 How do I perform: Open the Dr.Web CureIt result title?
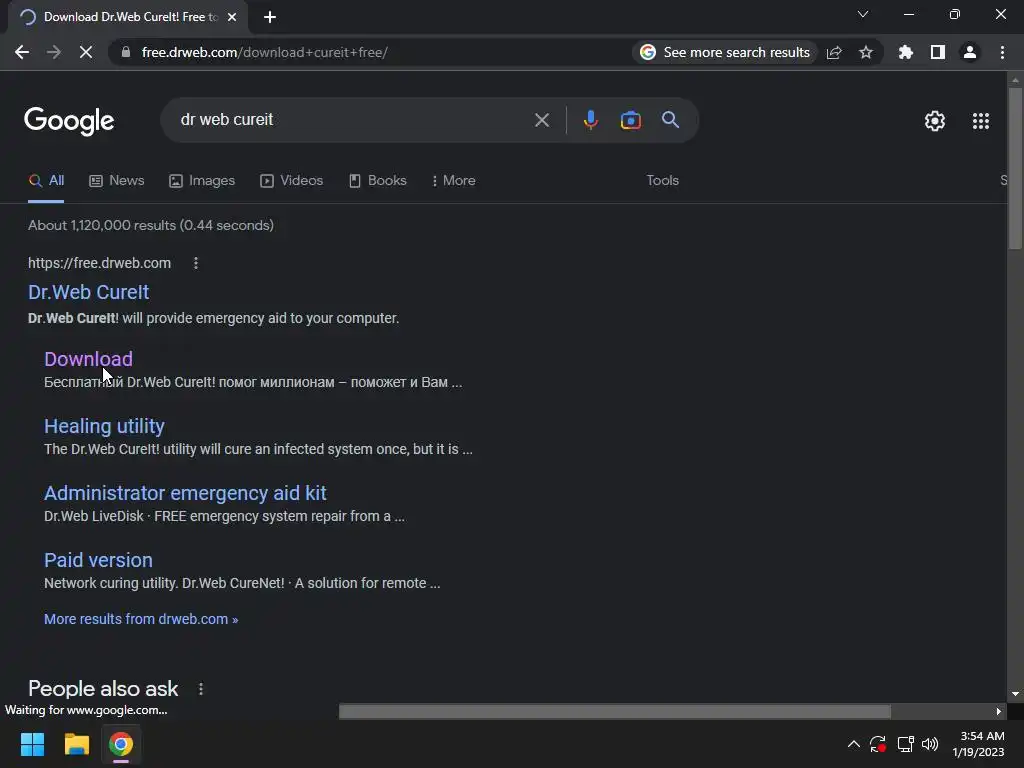tap(89, 292)
